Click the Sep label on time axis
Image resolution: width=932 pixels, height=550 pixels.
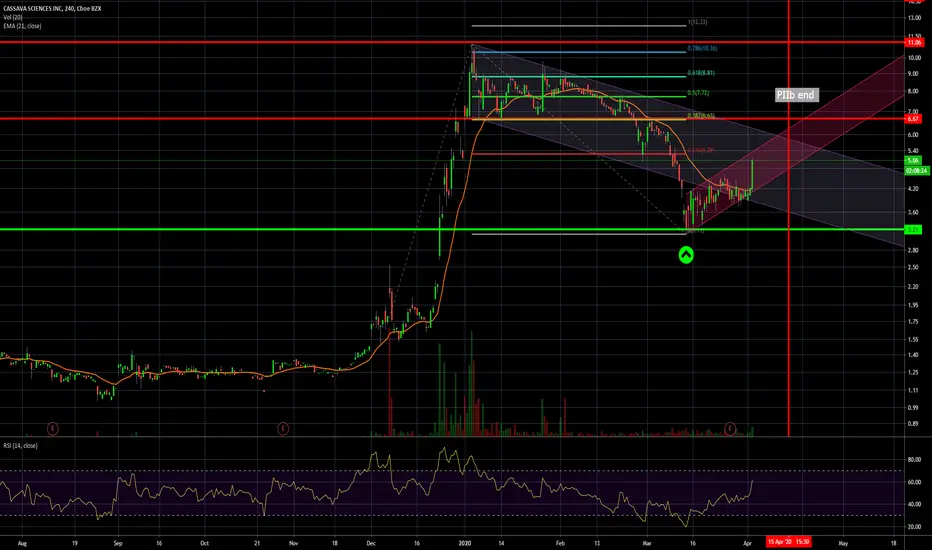118,543
